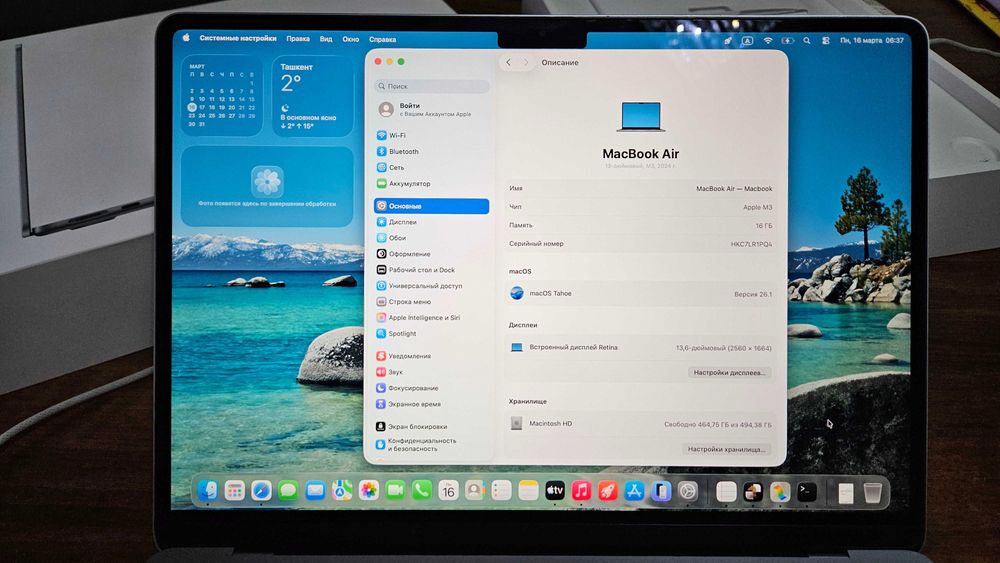
Task: Click rocket icon in the menu bar
Action: (728, 40)
